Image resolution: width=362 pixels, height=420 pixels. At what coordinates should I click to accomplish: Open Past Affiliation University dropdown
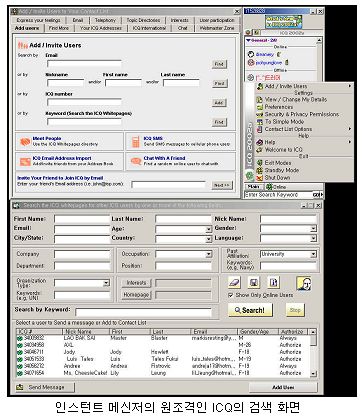(313, 254)
